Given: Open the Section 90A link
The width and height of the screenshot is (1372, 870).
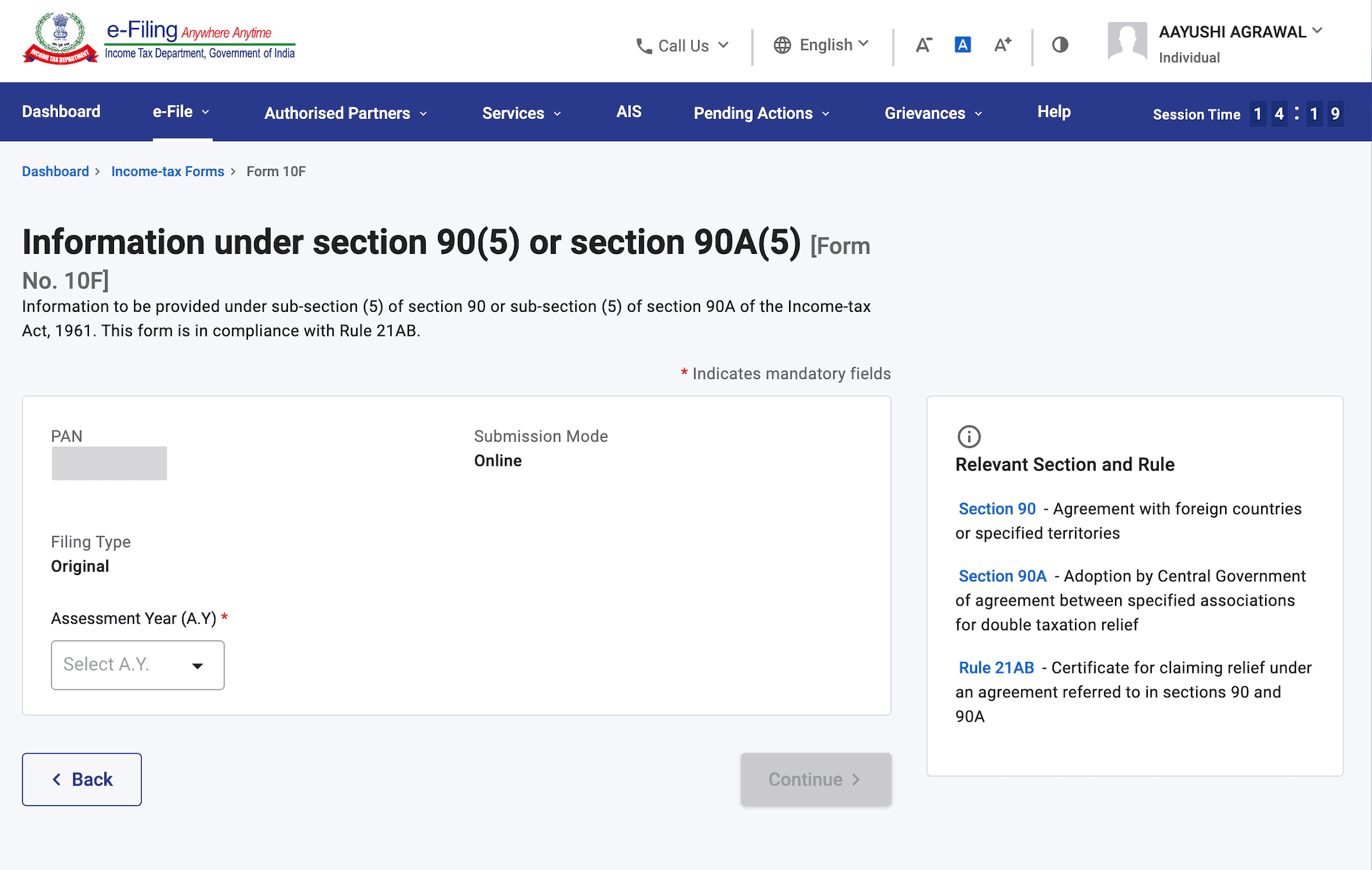Looking at the screenshot, I should click(x=1002, y=576).
